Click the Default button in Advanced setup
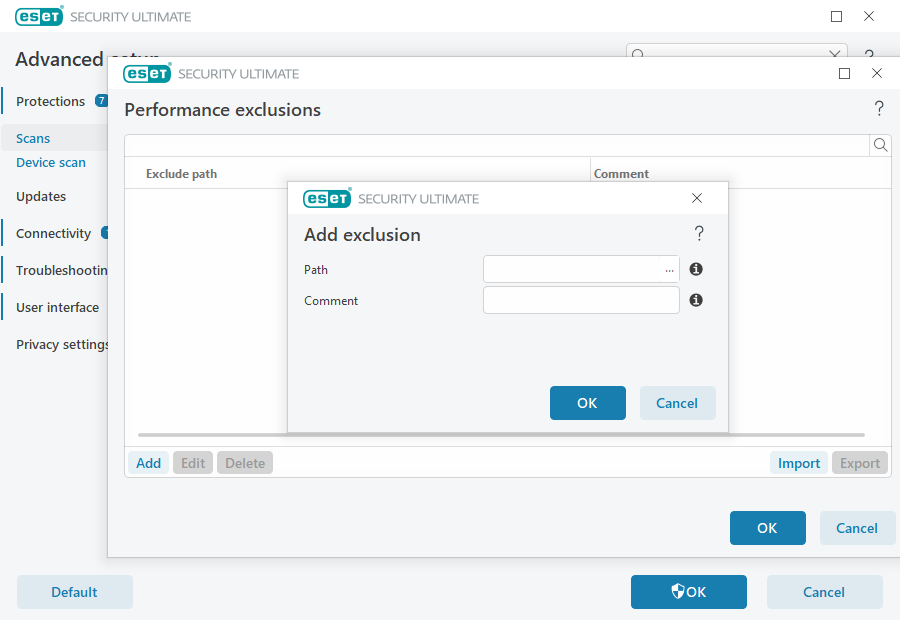 tap(75, 592)
